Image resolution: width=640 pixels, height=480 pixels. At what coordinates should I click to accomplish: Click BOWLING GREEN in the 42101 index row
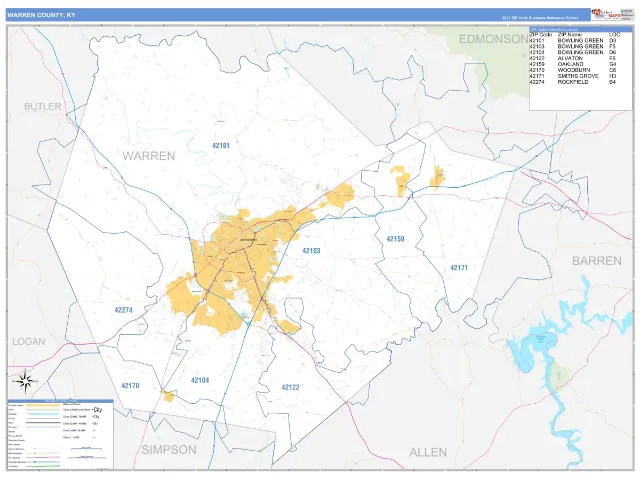[x=580, y=41]
